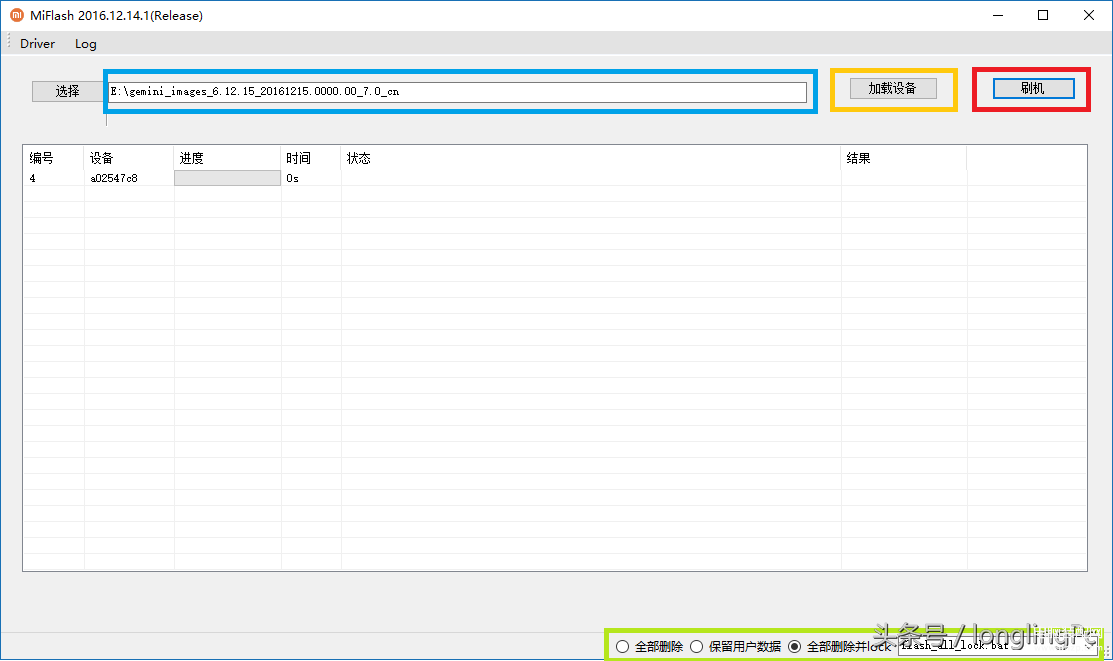Click the 结果 column header

[x=904, y=158]
